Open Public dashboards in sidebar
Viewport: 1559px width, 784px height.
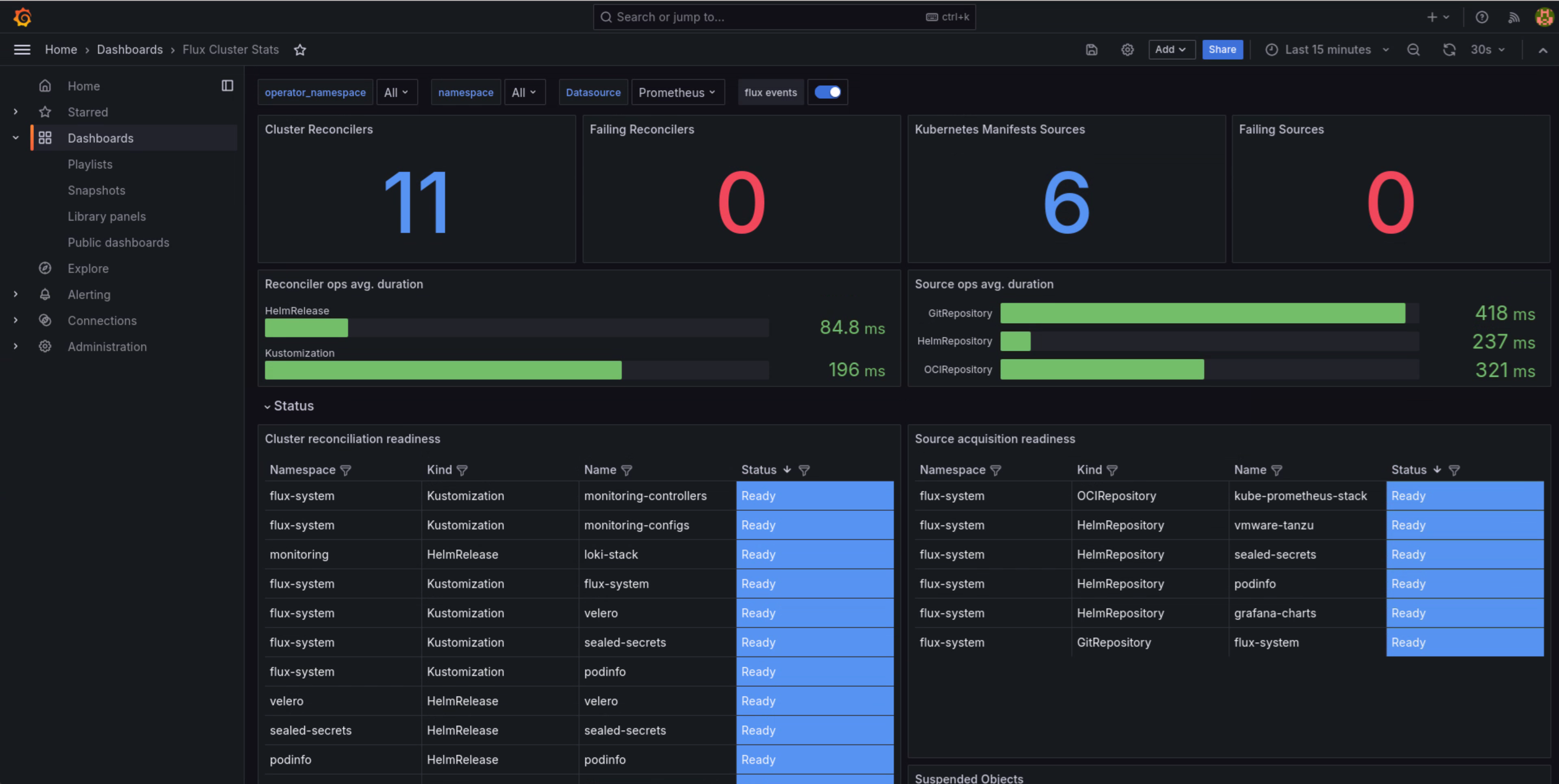[x=118, y=242]
